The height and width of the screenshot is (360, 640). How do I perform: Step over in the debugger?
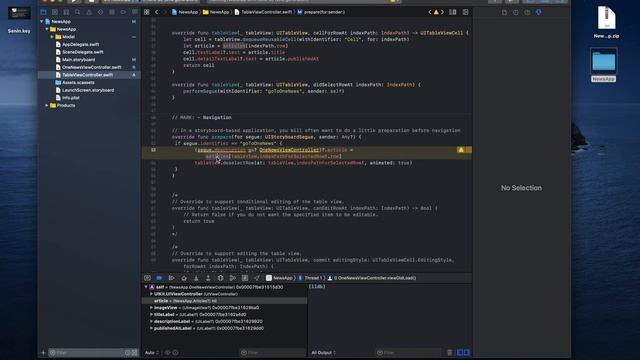(184, 278)
